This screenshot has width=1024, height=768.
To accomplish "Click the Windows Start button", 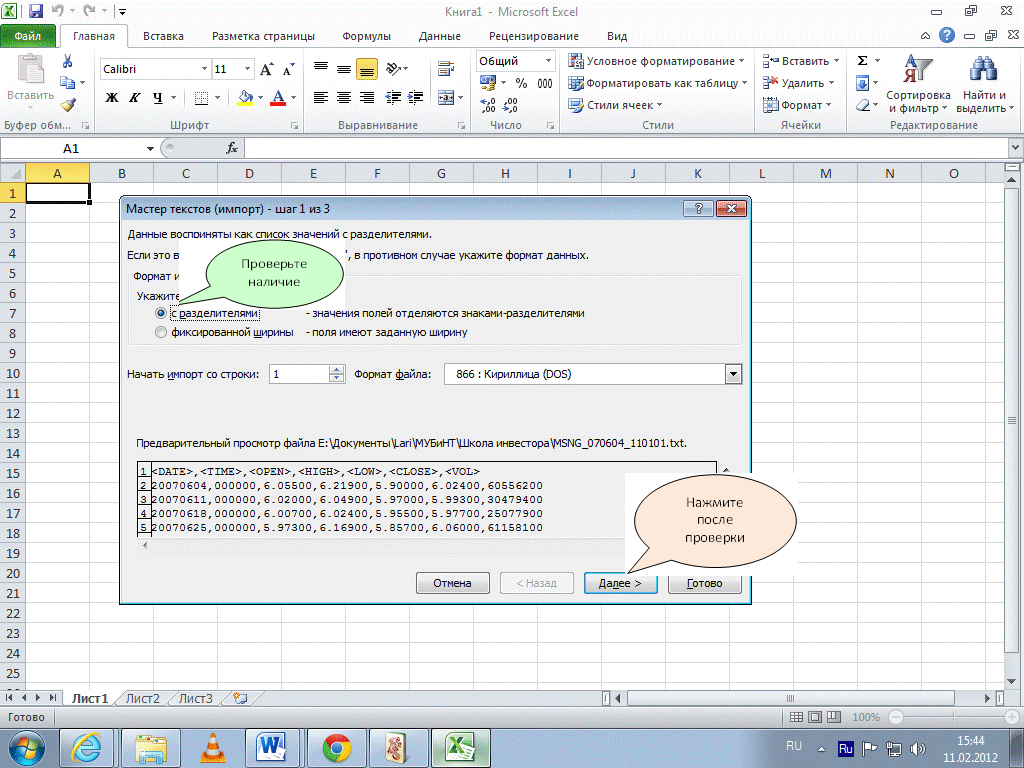I will pos(26,748).
